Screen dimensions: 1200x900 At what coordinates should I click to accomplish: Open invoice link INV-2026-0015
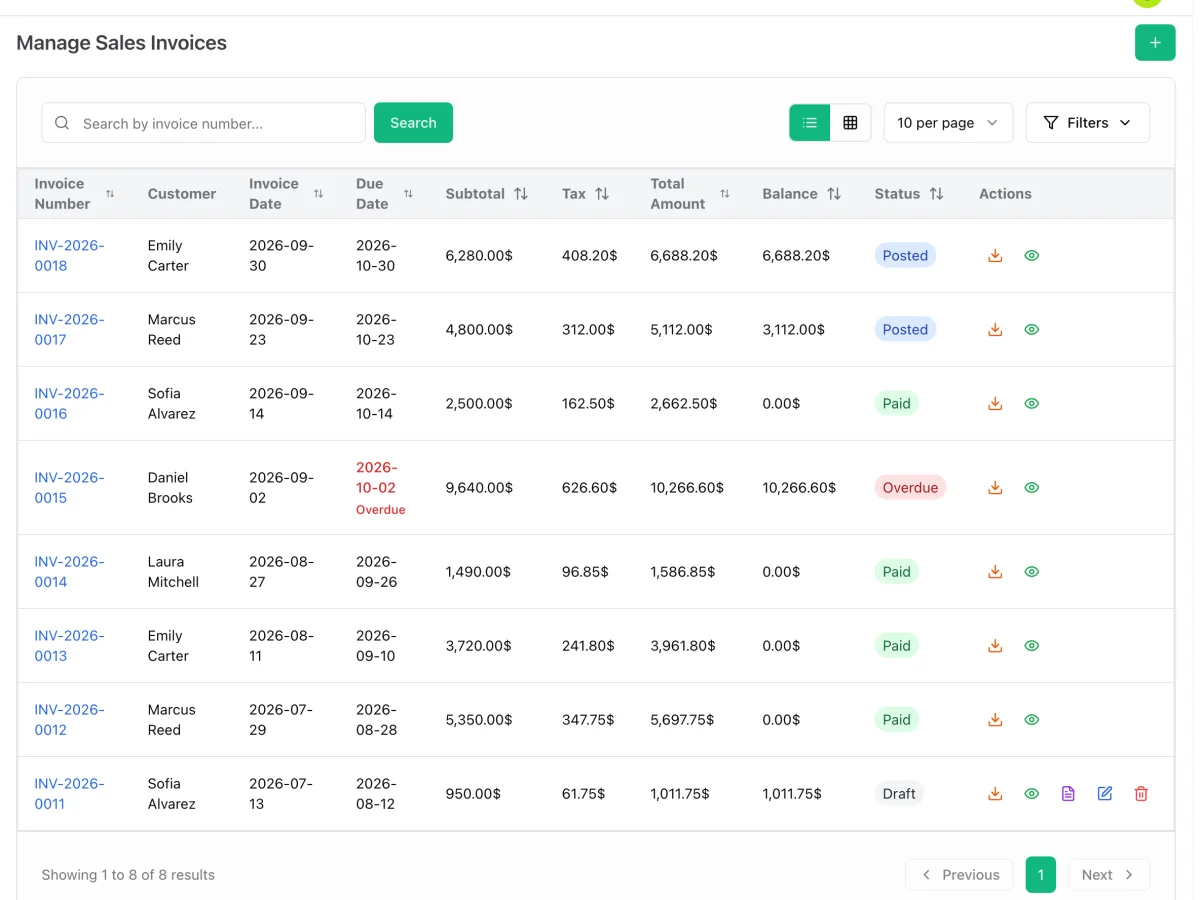[x=69, y=488]
